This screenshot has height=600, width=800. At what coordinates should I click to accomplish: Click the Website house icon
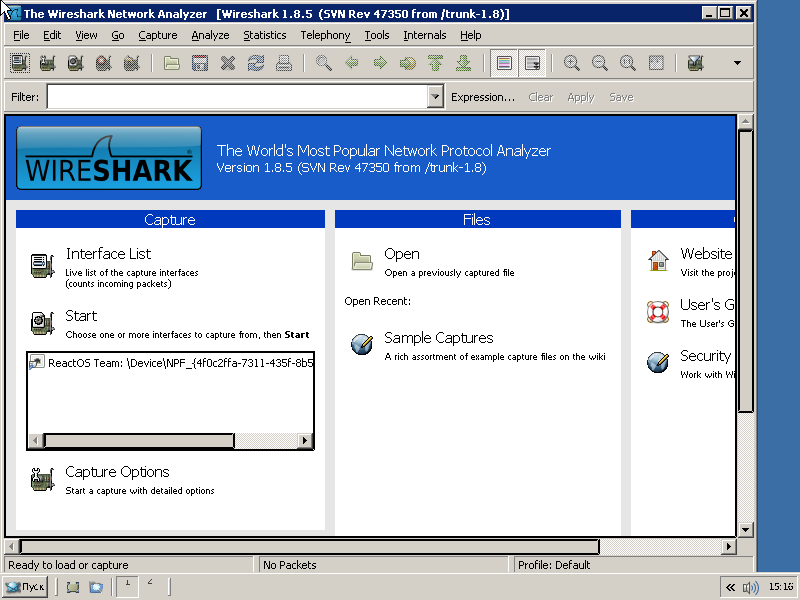(x=658, y=260)
